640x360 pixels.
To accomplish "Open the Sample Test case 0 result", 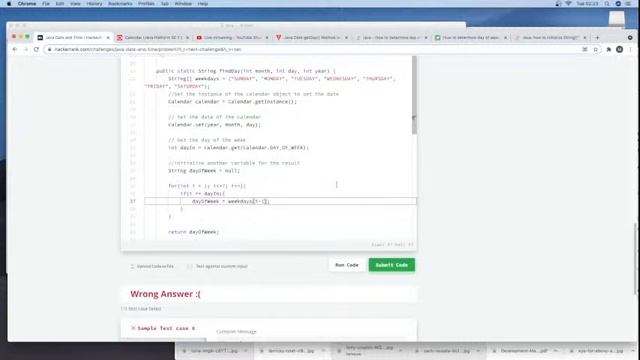I will click(163, 328).
